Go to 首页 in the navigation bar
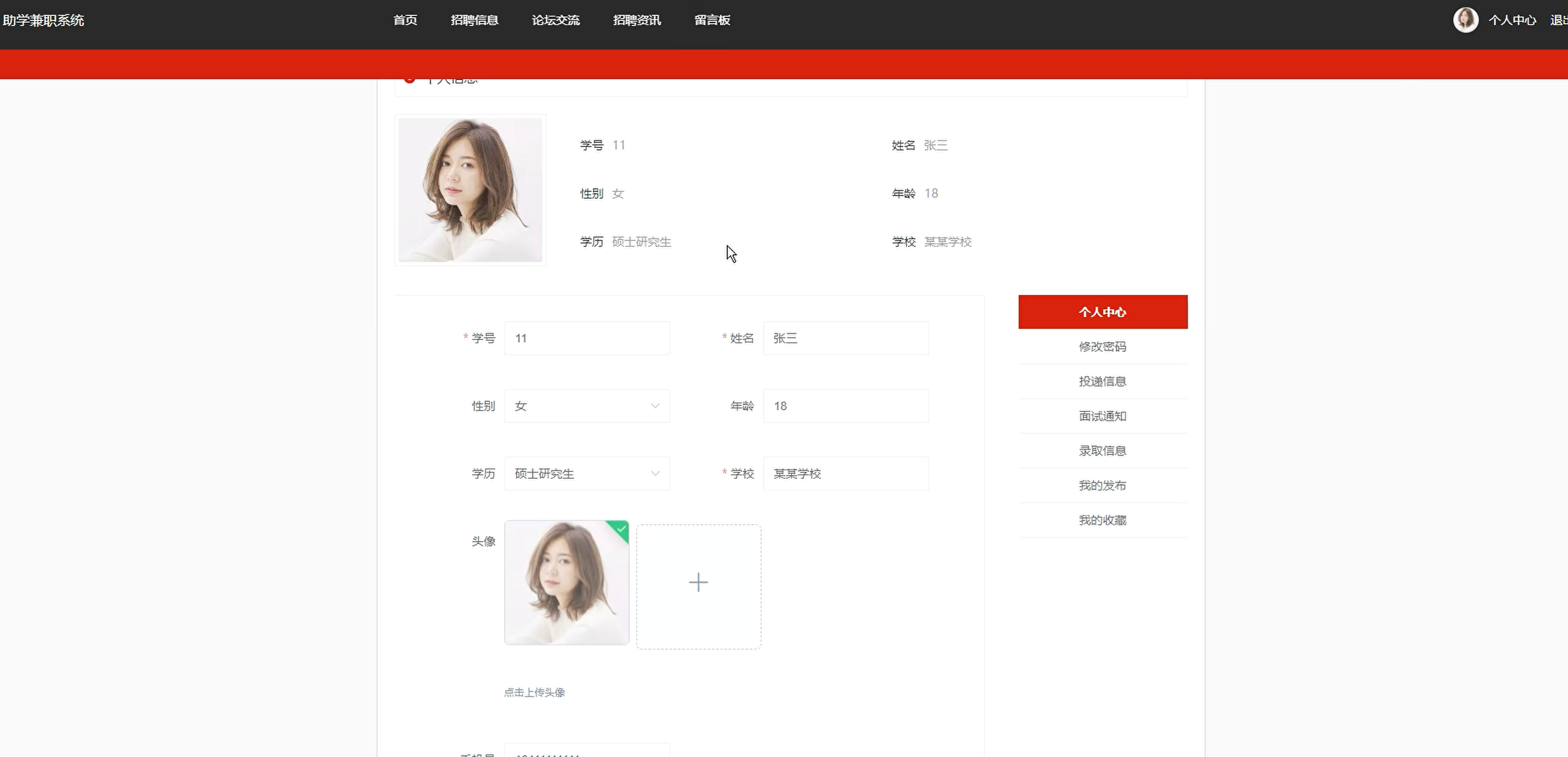This screenshot has height=757, width=1568. [x=405, y=20]
